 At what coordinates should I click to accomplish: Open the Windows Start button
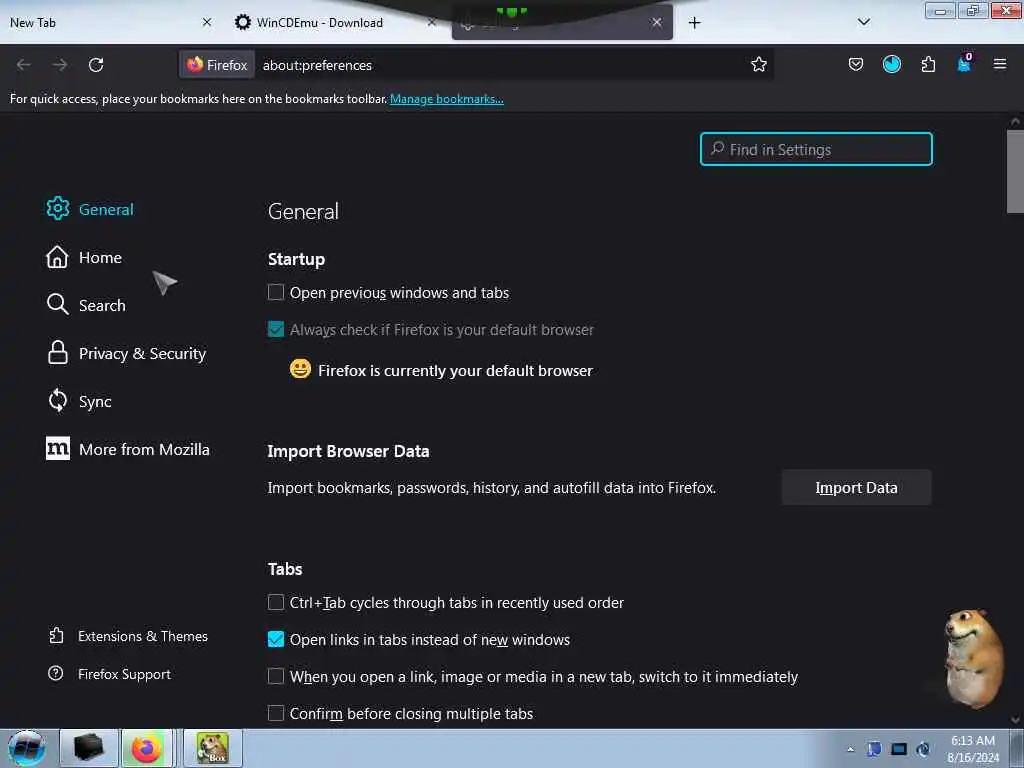pyautogui.click(x=27, y=748)
